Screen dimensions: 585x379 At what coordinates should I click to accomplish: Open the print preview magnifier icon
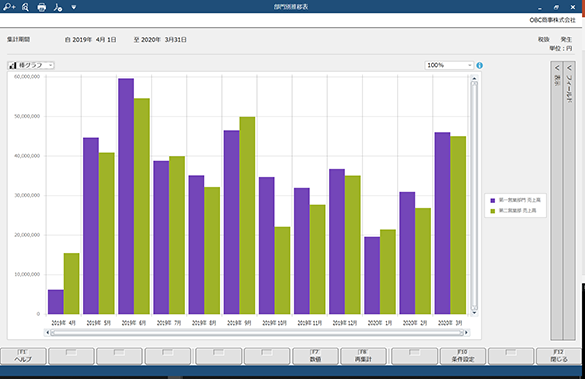pos(25,7)
